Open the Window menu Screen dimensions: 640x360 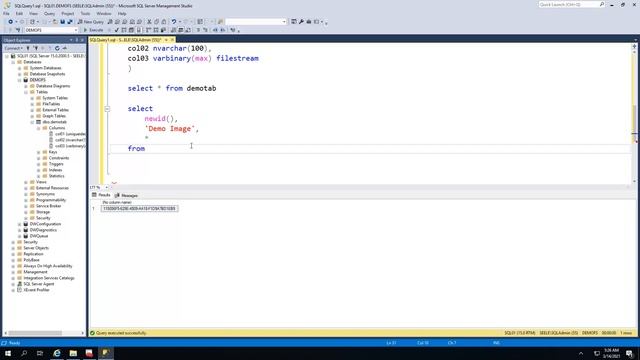(x=104, y=13)
